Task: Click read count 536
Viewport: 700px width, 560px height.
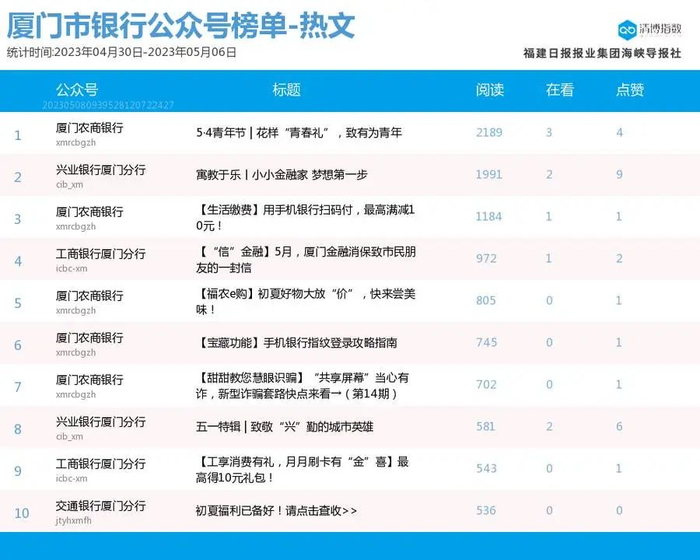Action: coord(486,510)
